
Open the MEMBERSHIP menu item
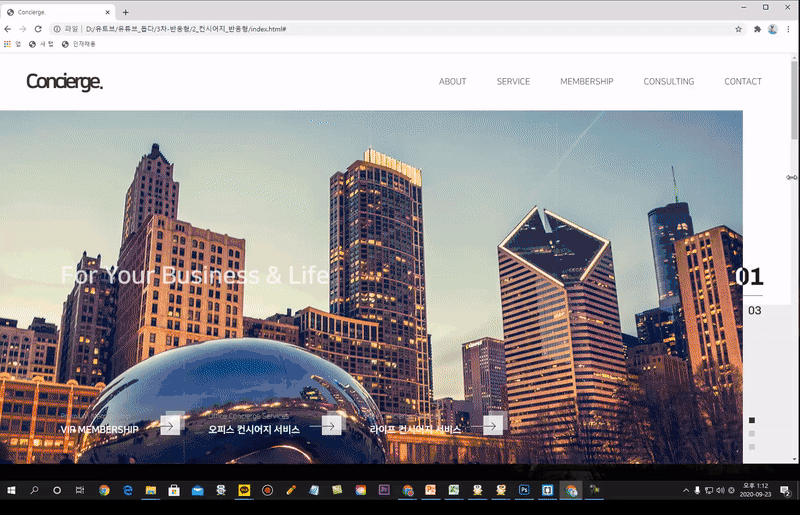pos(587,82)
